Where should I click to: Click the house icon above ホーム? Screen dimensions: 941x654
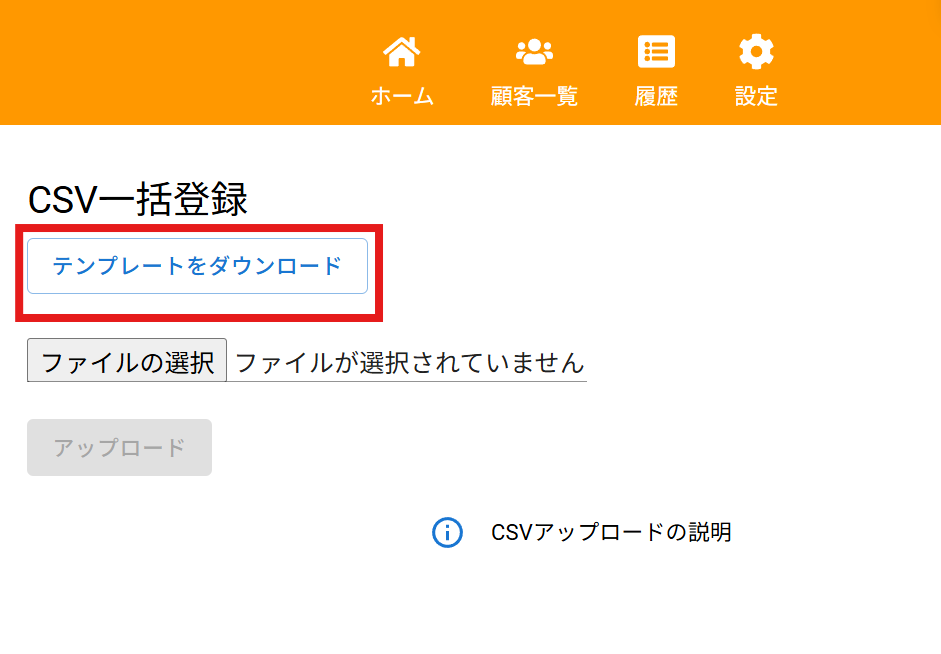coord(401,52)
